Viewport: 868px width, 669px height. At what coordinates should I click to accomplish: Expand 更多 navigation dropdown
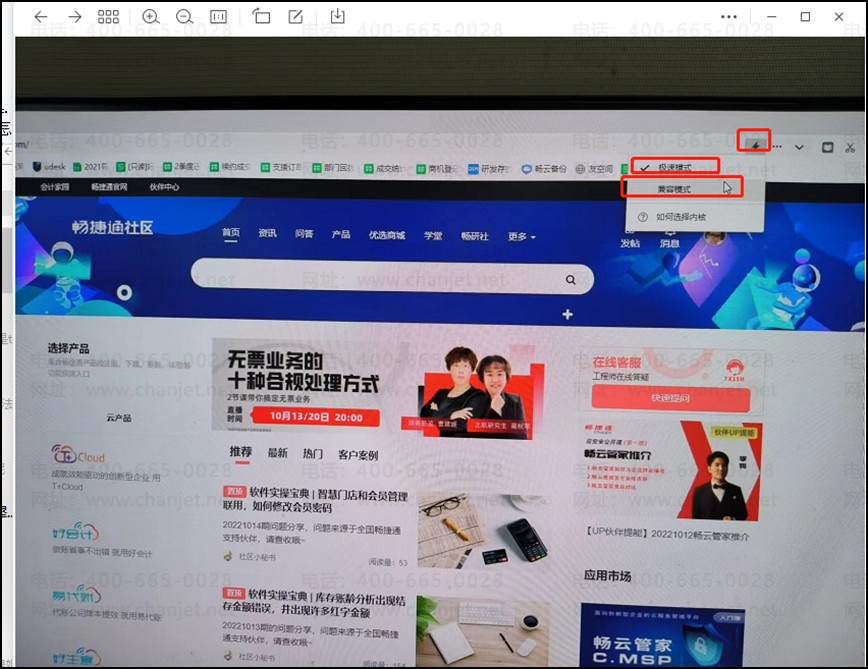(x=521, y=237)
